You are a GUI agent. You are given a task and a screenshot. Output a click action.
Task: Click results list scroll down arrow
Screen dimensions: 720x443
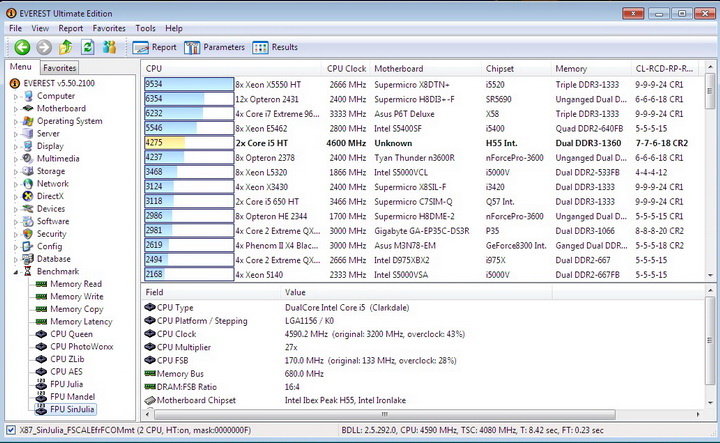710,275
